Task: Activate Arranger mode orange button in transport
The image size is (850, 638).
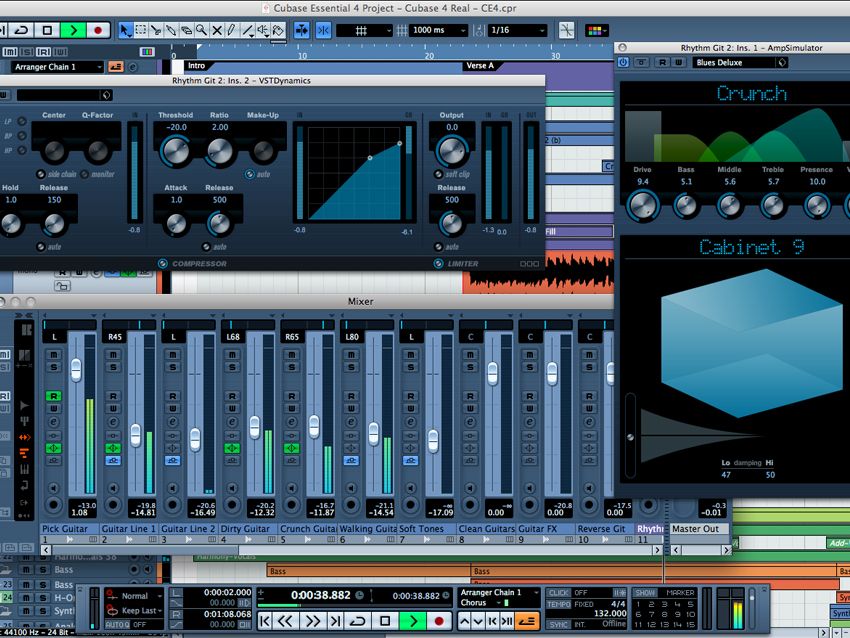Action: [x=527, y=621]
